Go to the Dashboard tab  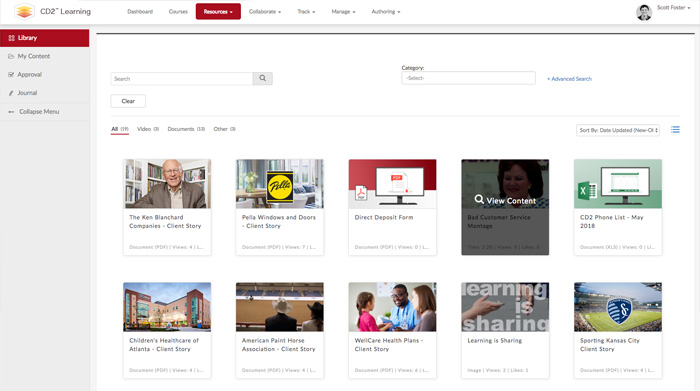click(140, 12)
